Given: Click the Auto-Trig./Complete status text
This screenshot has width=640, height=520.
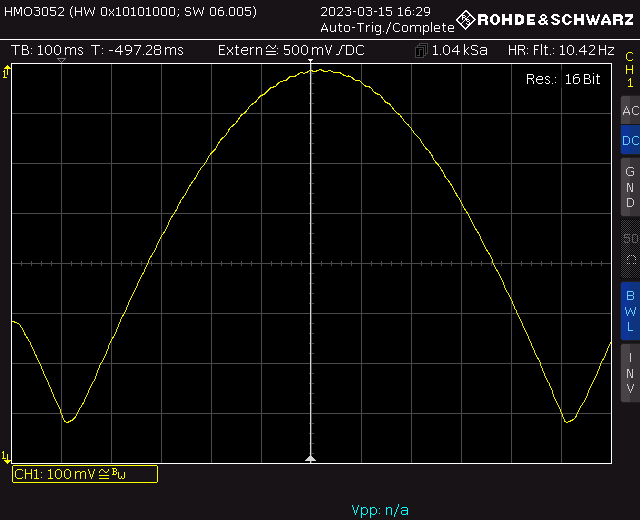Looking at the screenshot, I should [387, 28].
